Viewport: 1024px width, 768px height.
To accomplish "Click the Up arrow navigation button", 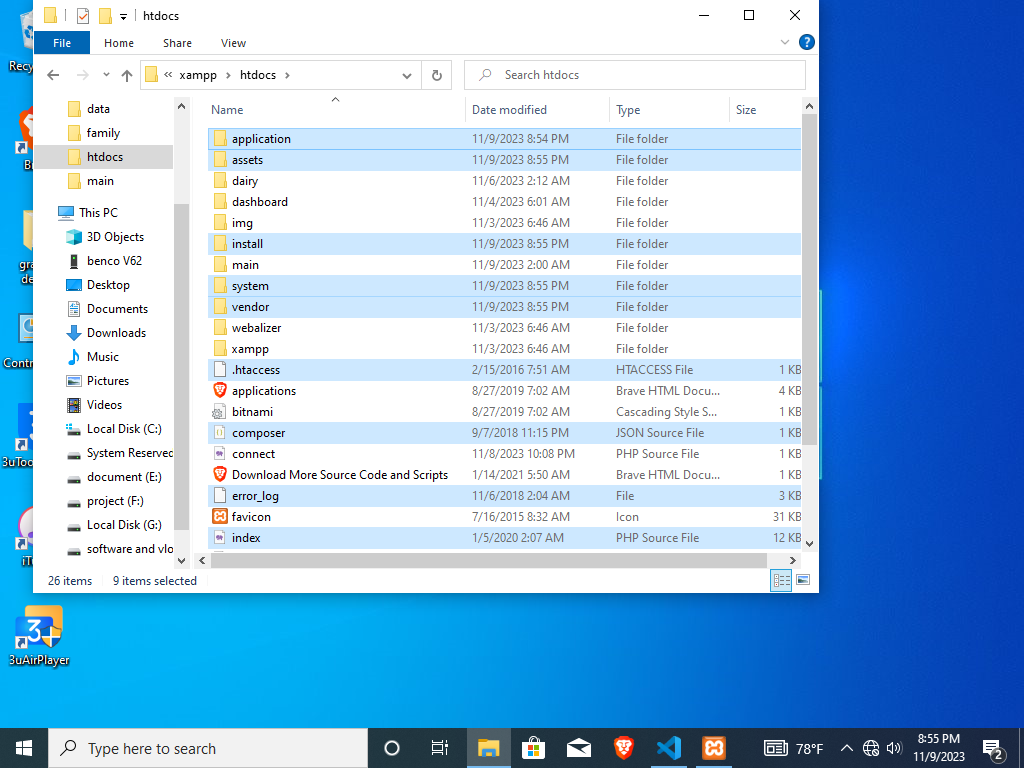I will 127,75.
